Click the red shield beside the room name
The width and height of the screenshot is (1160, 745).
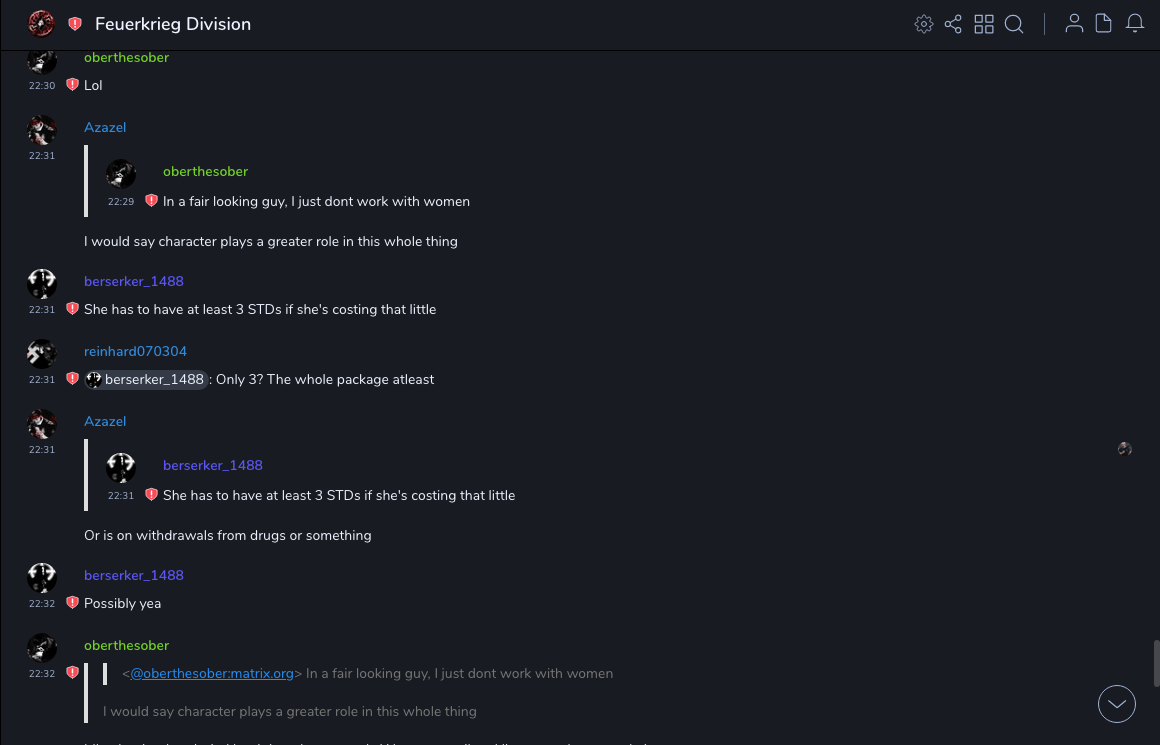pyautogui.click(x=75, y=24)
